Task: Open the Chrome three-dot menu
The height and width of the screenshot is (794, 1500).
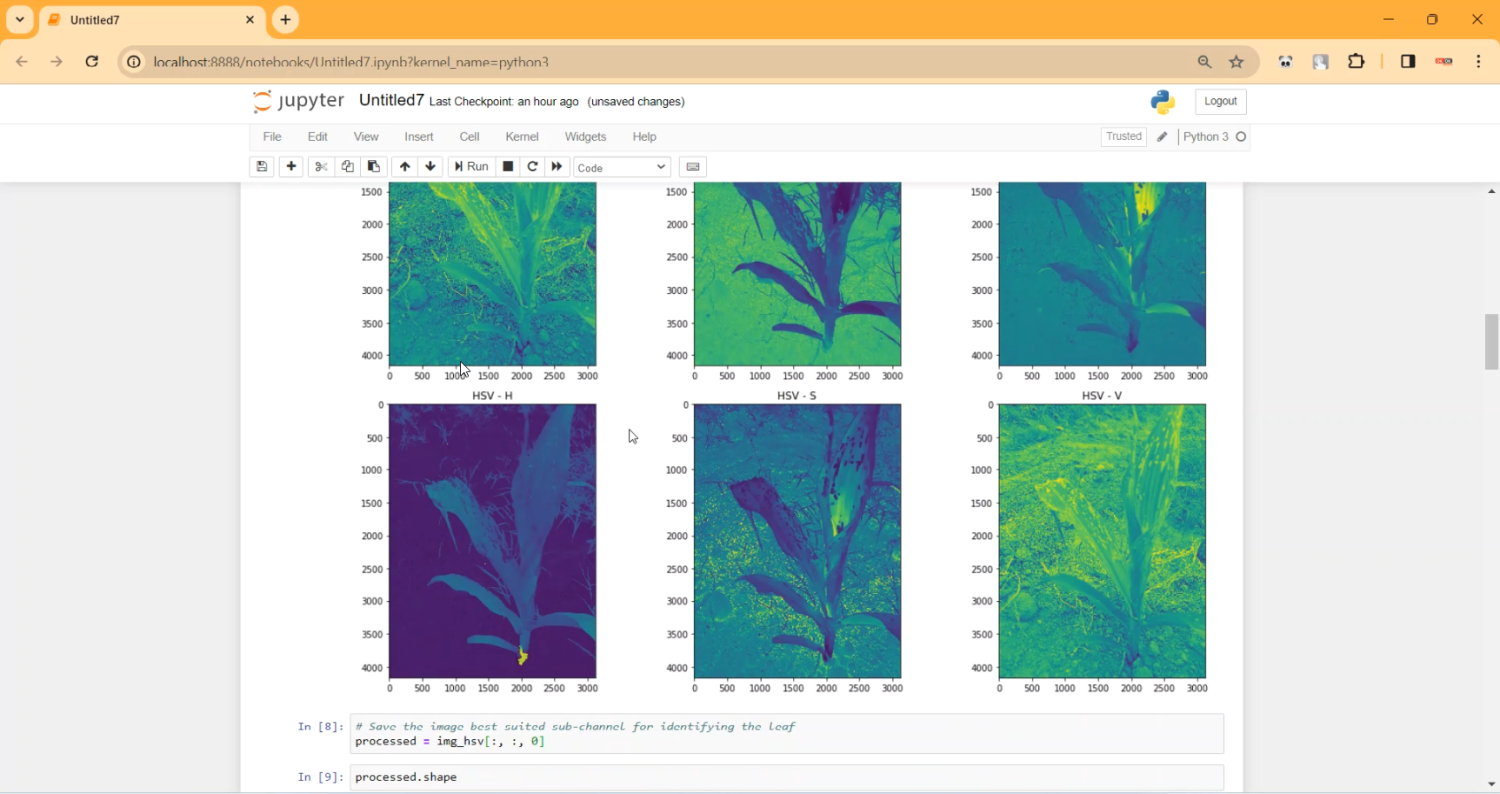Action: tap(1479, 62)
